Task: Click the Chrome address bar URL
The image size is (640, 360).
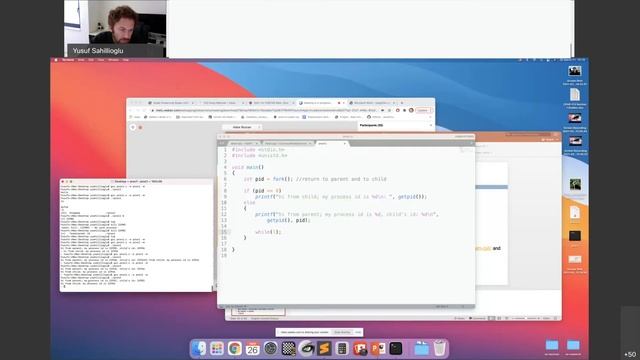Action: point(265,110)
